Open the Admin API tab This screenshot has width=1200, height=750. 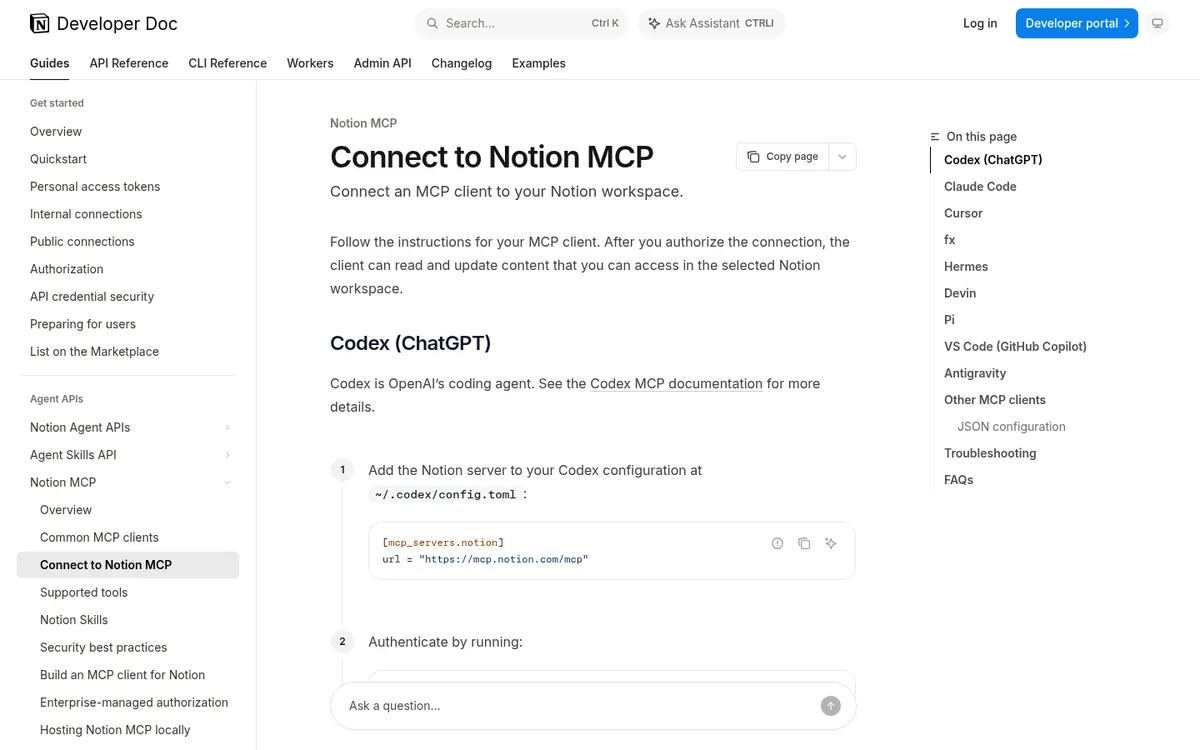coord(382,63)
